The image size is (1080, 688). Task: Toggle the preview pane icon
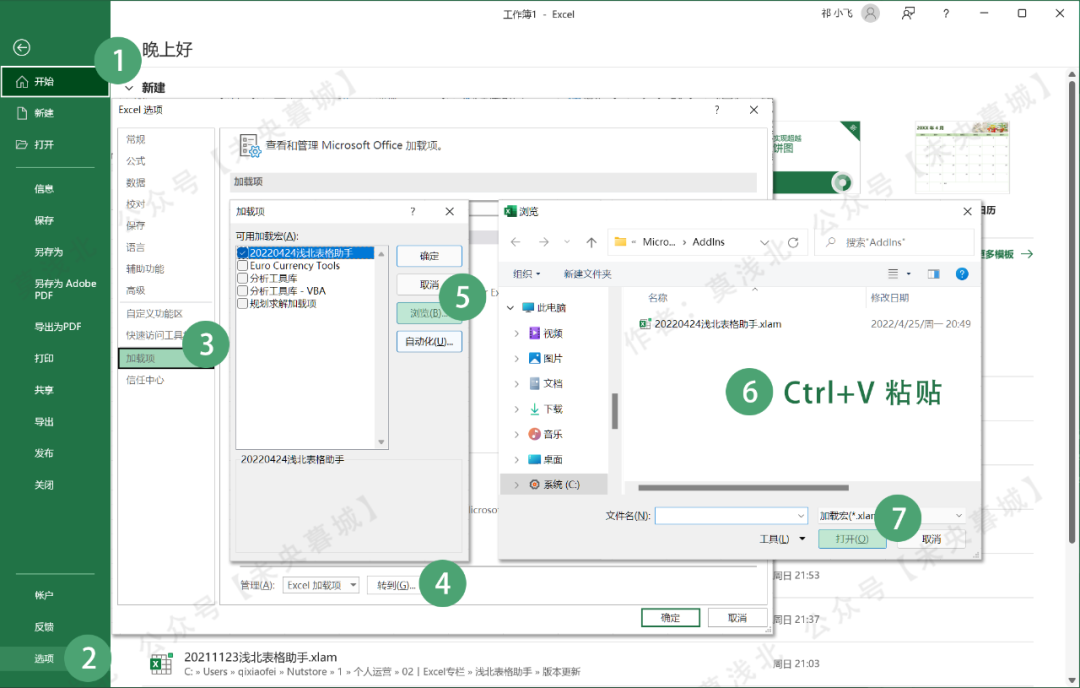pos(933,273)
